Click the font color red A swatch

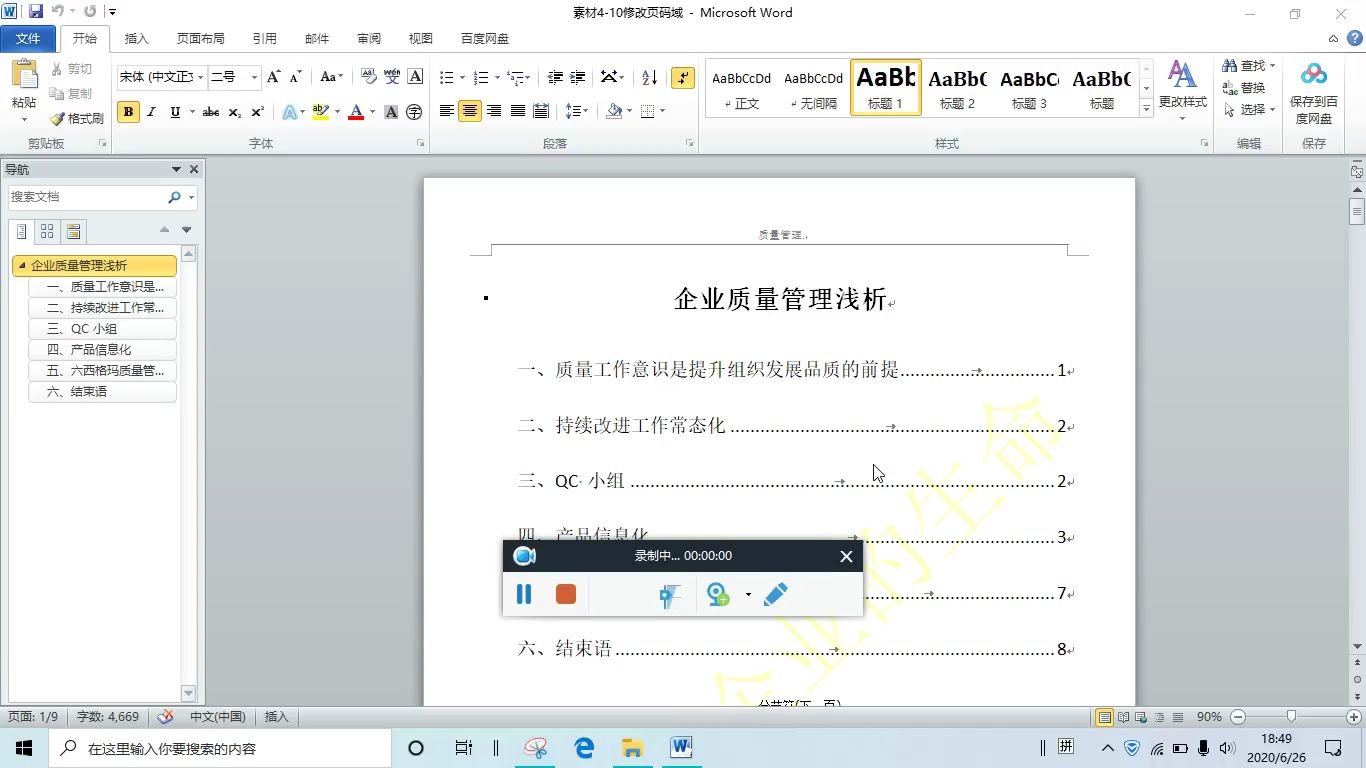(x=355, y=112)
